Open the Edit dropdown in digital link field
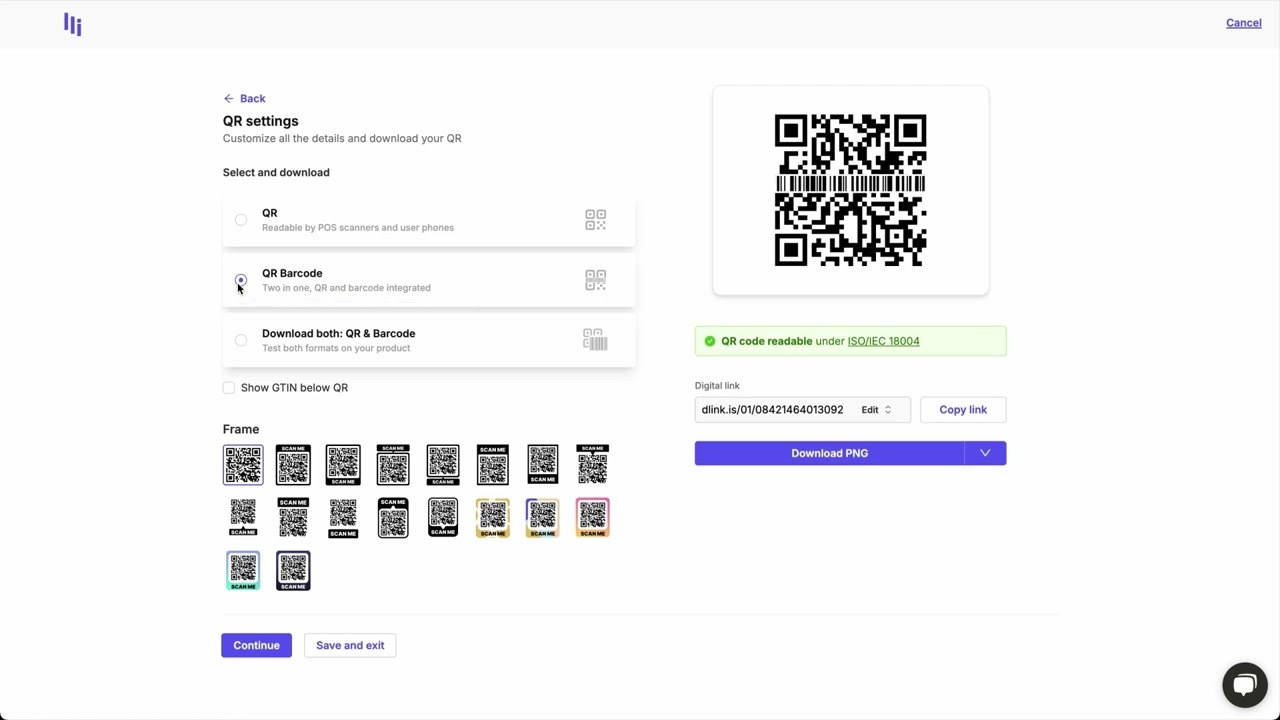Image resolution: width=1280 pixels, height=720 pixels. tap(877, 409)
